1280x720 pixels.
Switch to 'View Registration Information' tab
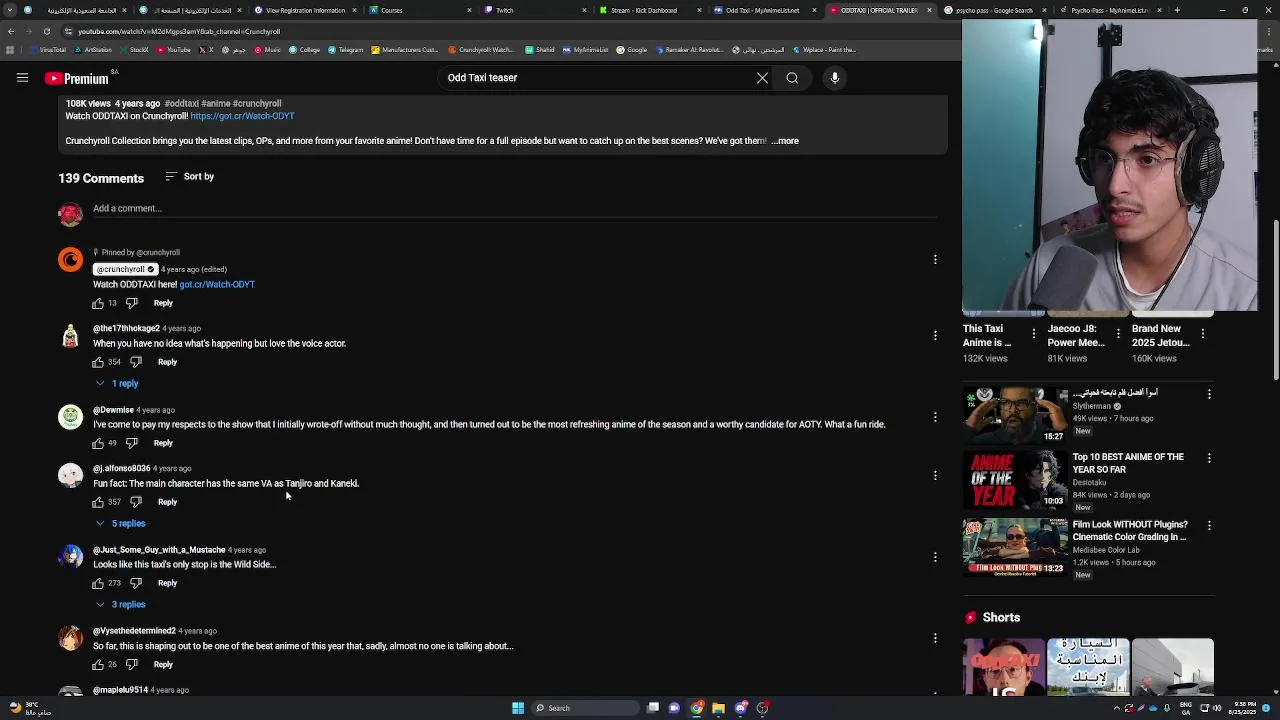tap(305, 10)
